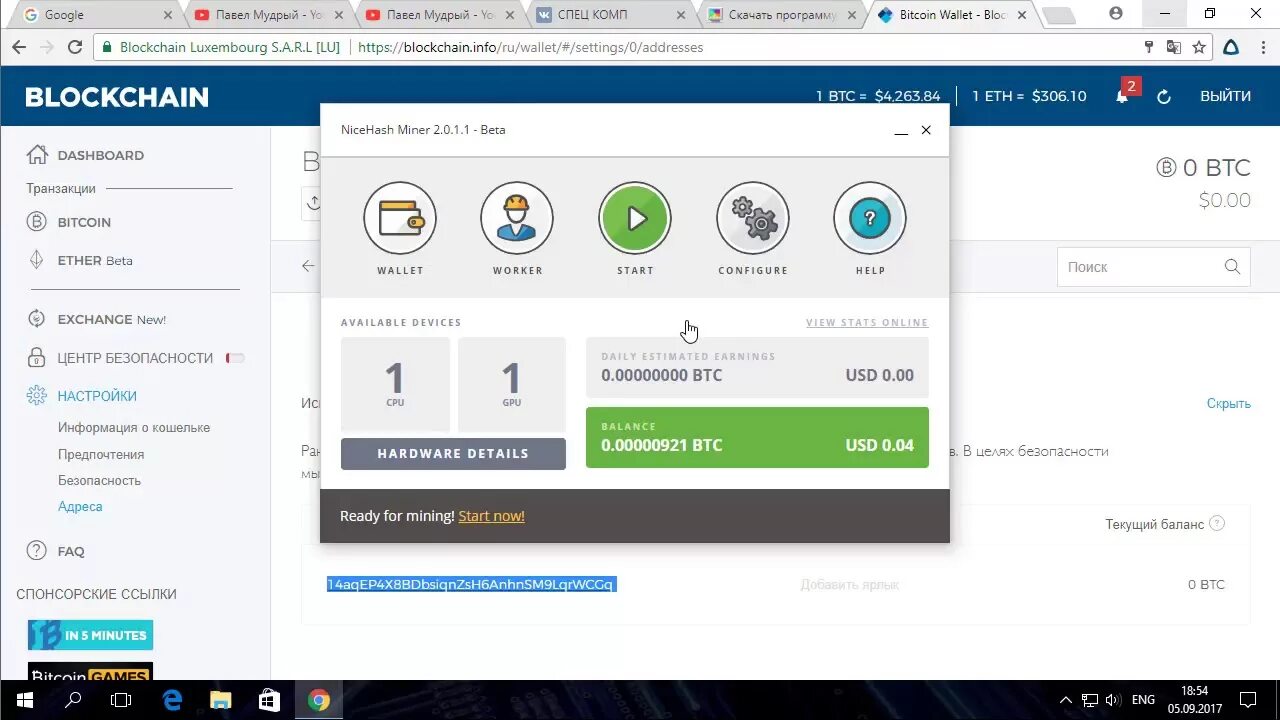Screen dimensions: 1280x720
Task: Click the green Balance panel
Action: [x=757, y=437]
